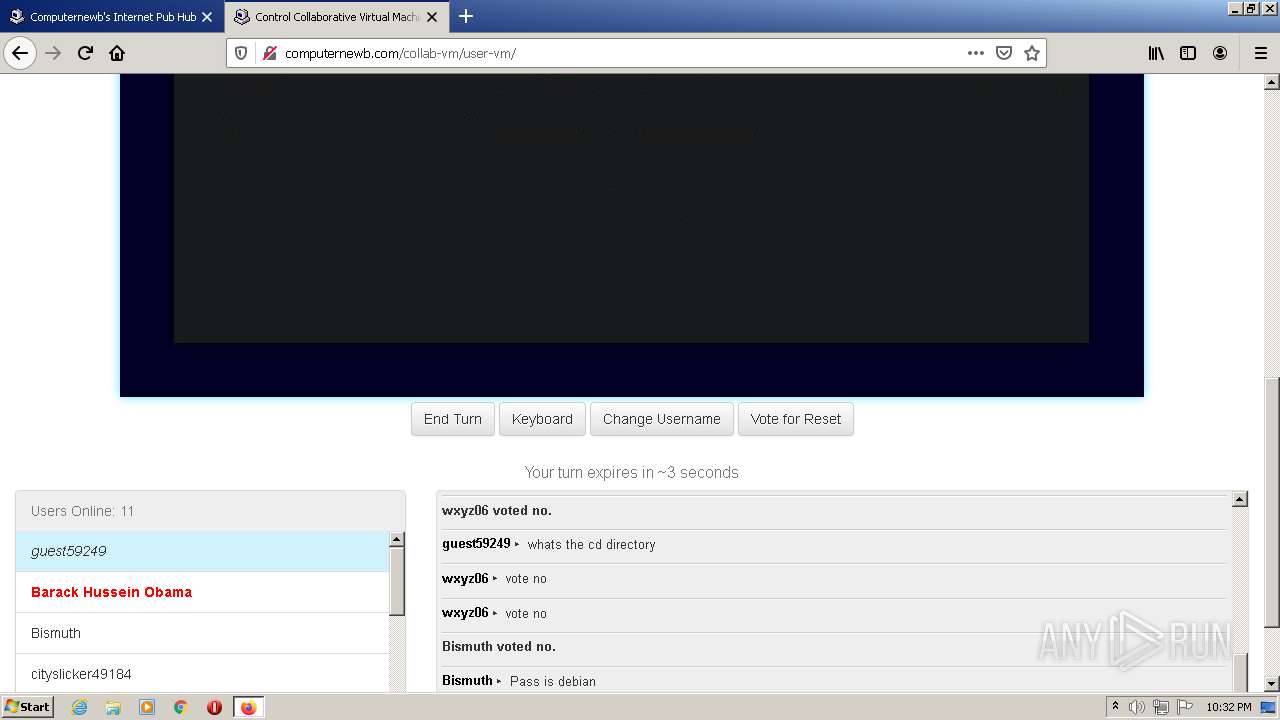Click the user list scroll-up arrow
The width and height of the screenshot is (1280, 720).
(397, 540)
